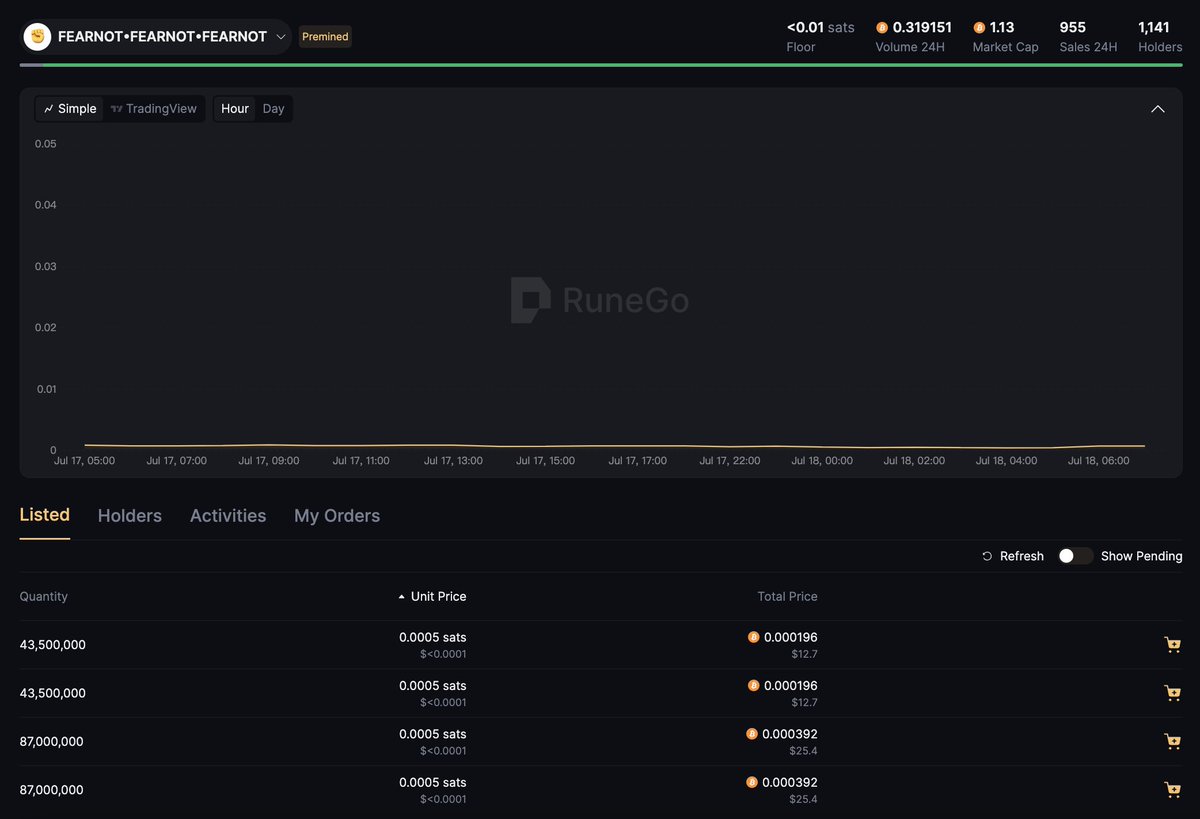Open the FEARNOT•FEARNOT•FEARNOT rune selector dropdown
The image size is (1200, 819).
pos(281,36)
